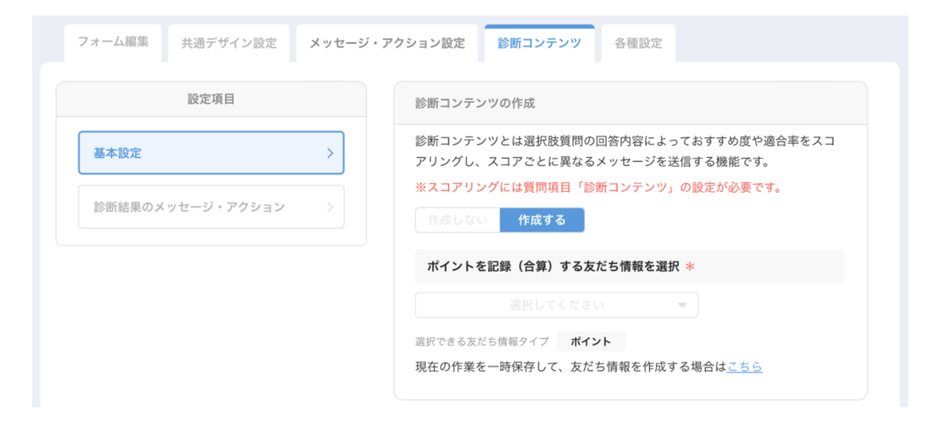Click the caret arrow in 選択してください box

coord(682,305)
